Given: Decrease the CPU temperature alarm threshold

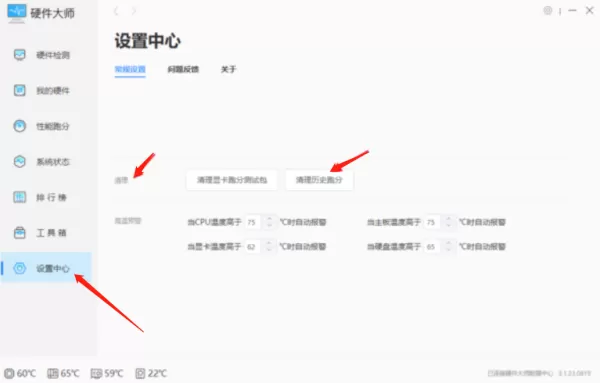Looking at the screenshot, I should [269, 225].
